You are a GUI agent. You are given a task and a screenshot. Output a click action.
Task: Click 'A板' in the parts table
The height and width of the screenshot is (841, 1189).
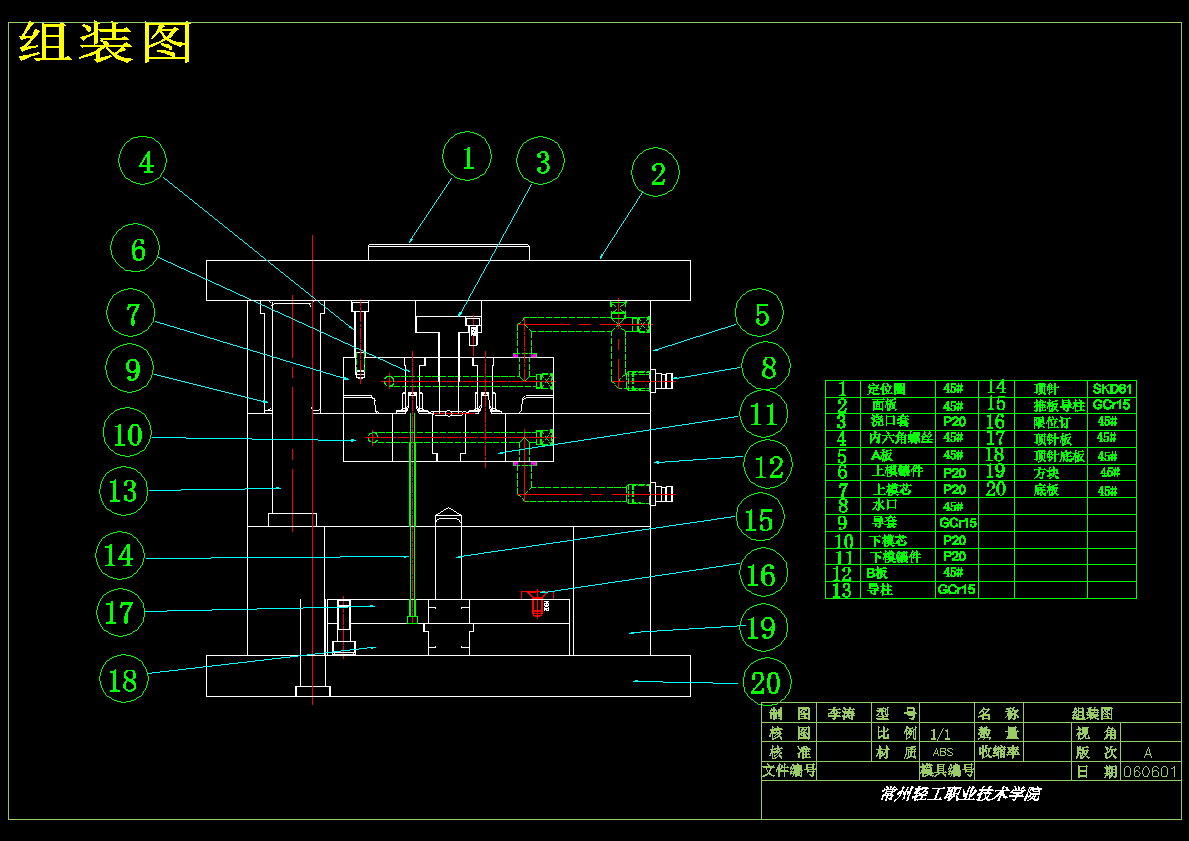[880, 455]
